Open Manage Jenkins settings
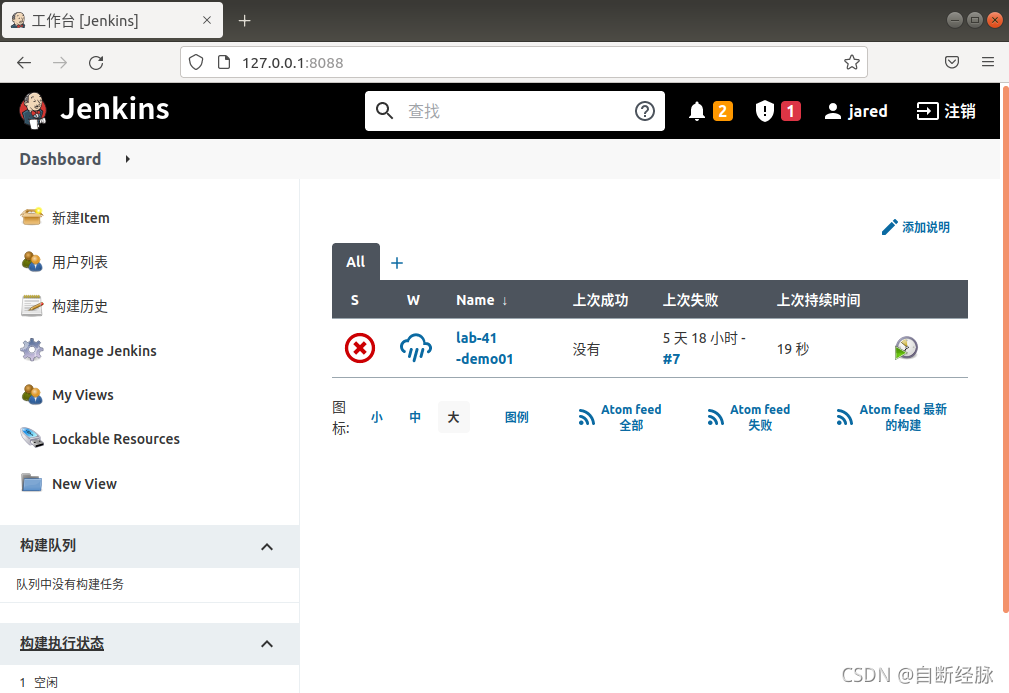 click(103, 350)
